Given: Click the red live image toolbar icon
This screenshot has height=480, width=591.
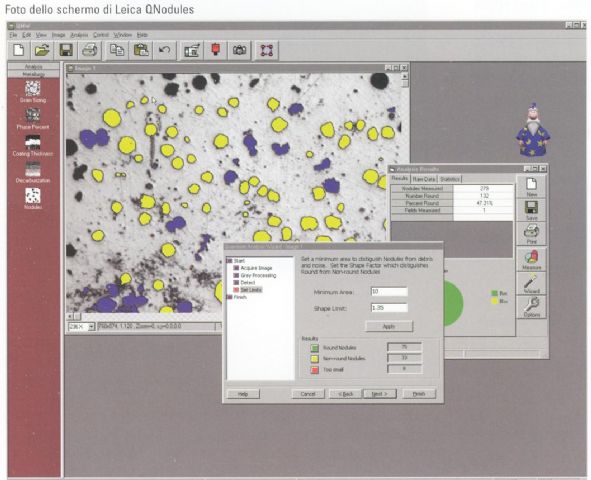Looking at the screenshot, I should (215, 50).
